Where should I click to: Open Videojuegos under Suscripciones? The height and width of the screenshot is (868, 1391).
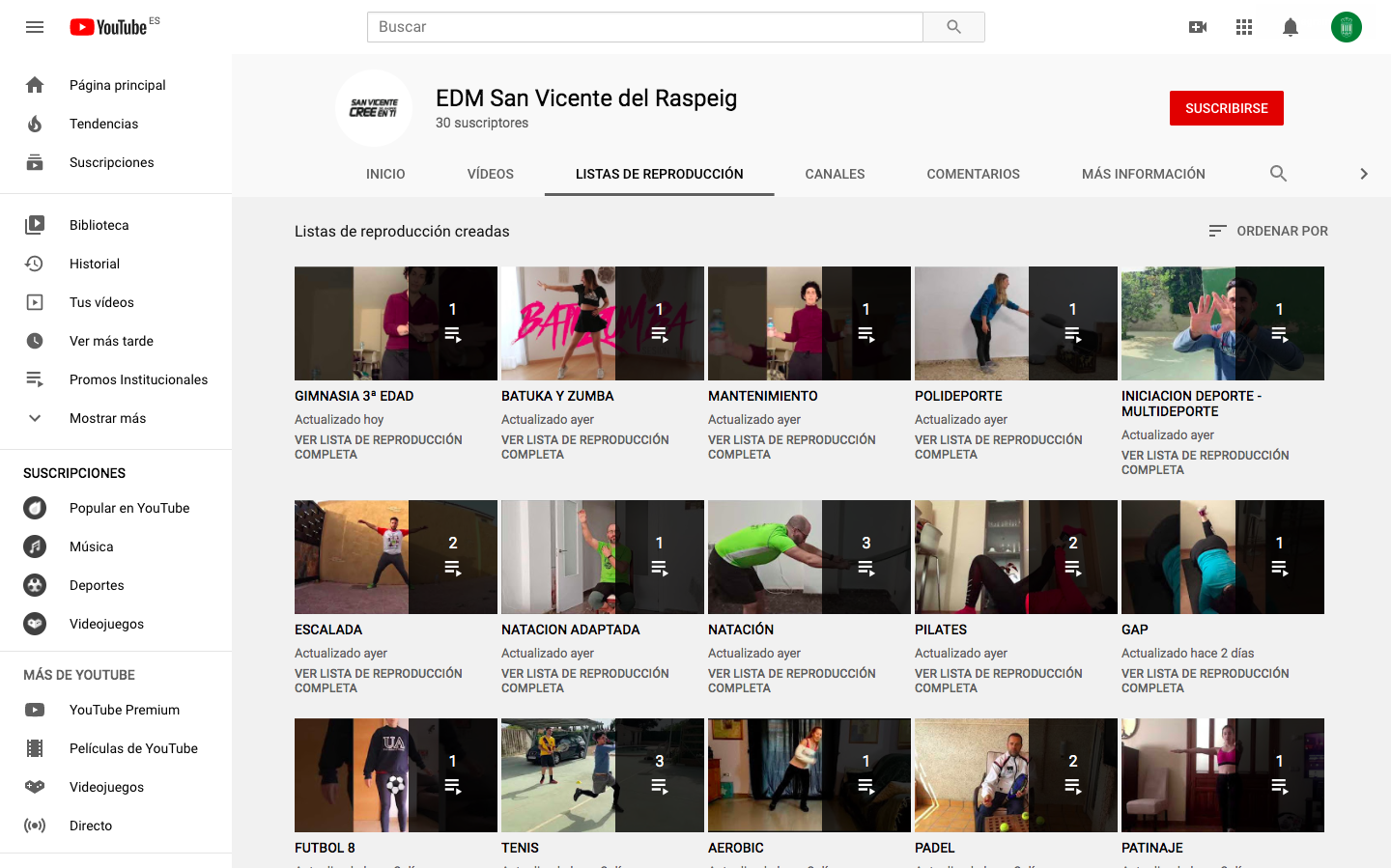pos(116,624)
